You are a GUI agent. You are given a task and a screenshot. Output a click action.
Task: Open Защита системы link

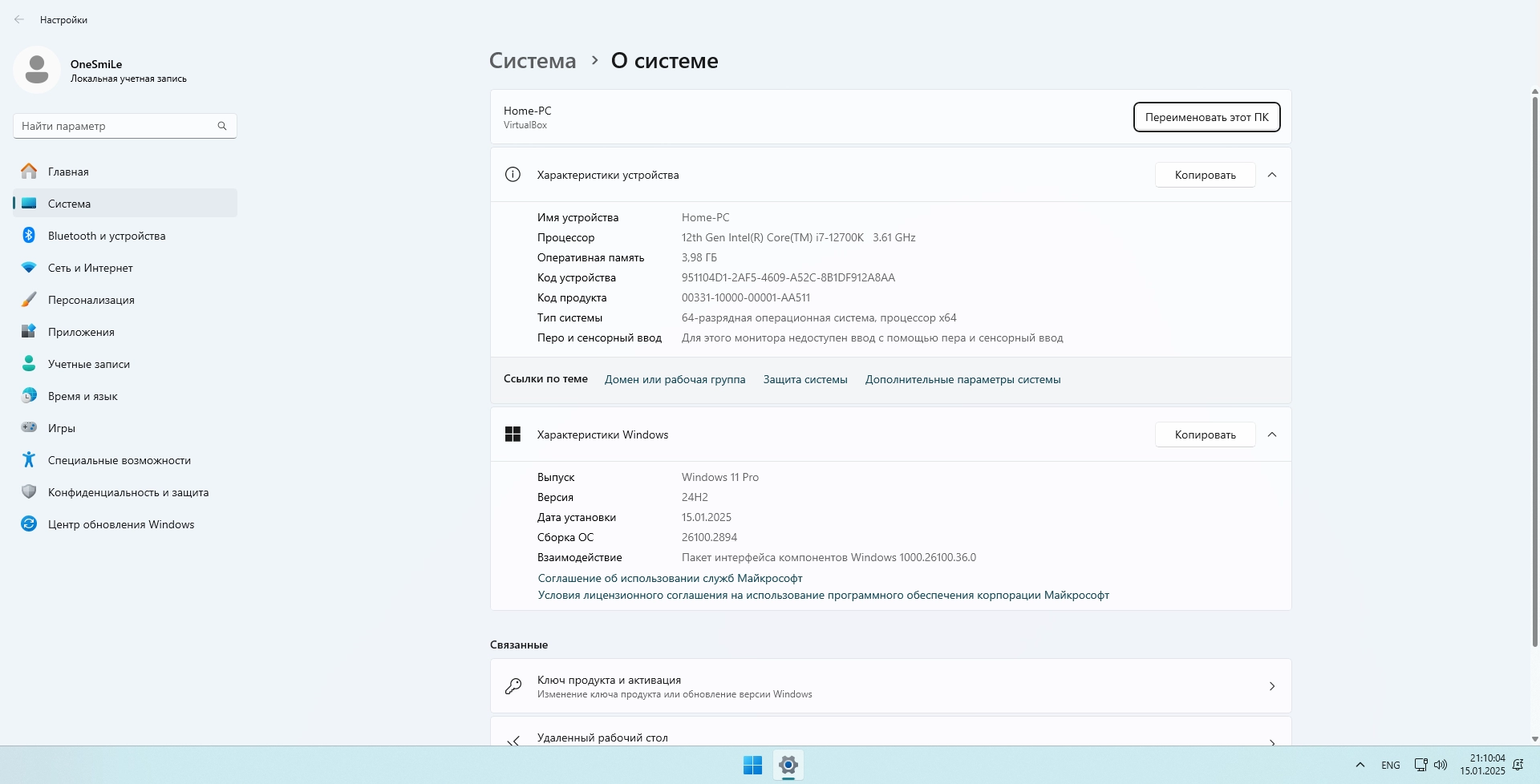tap(805, 379)
